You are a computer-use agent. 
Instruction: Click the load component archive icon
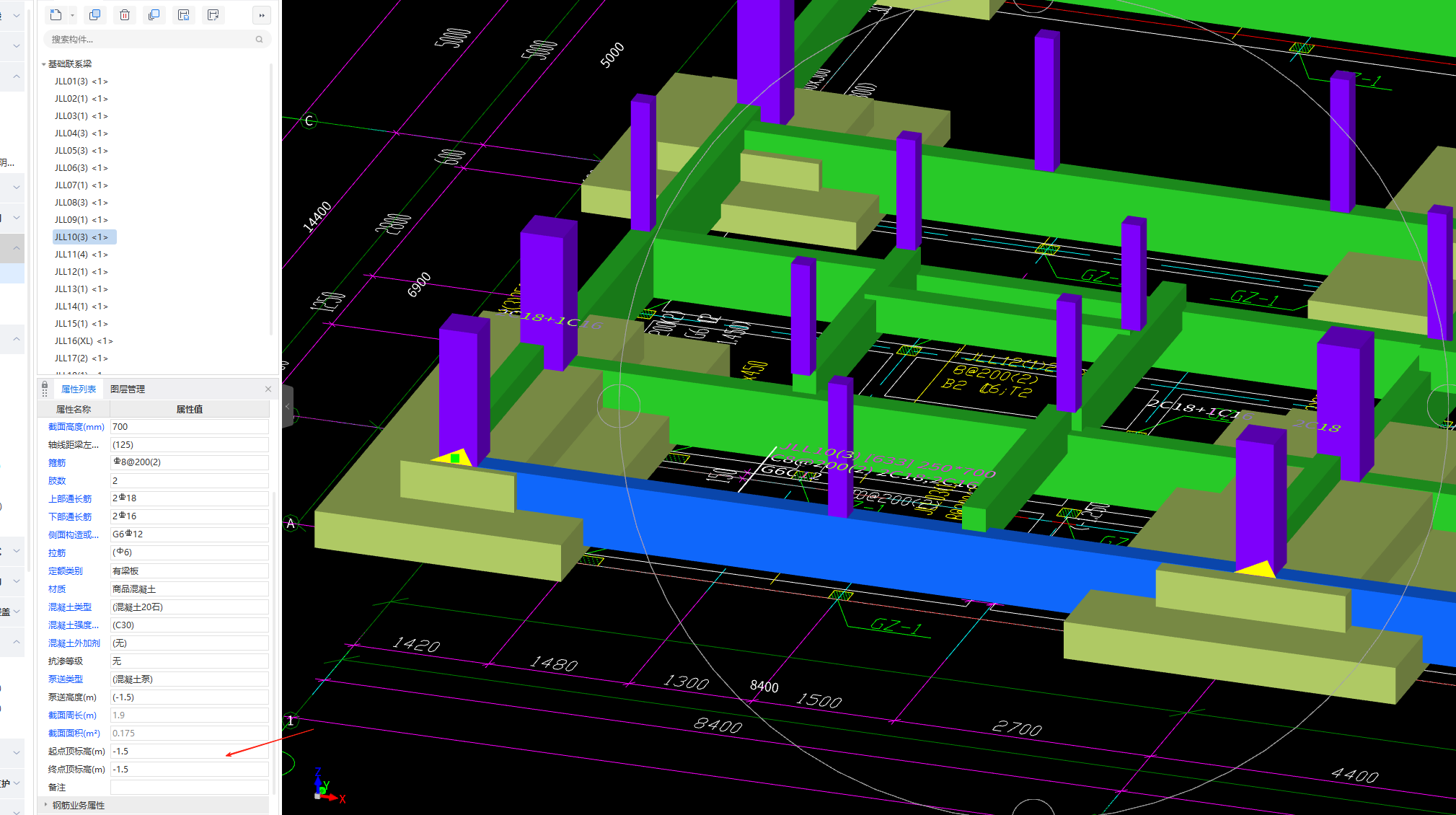coord(213,15)
